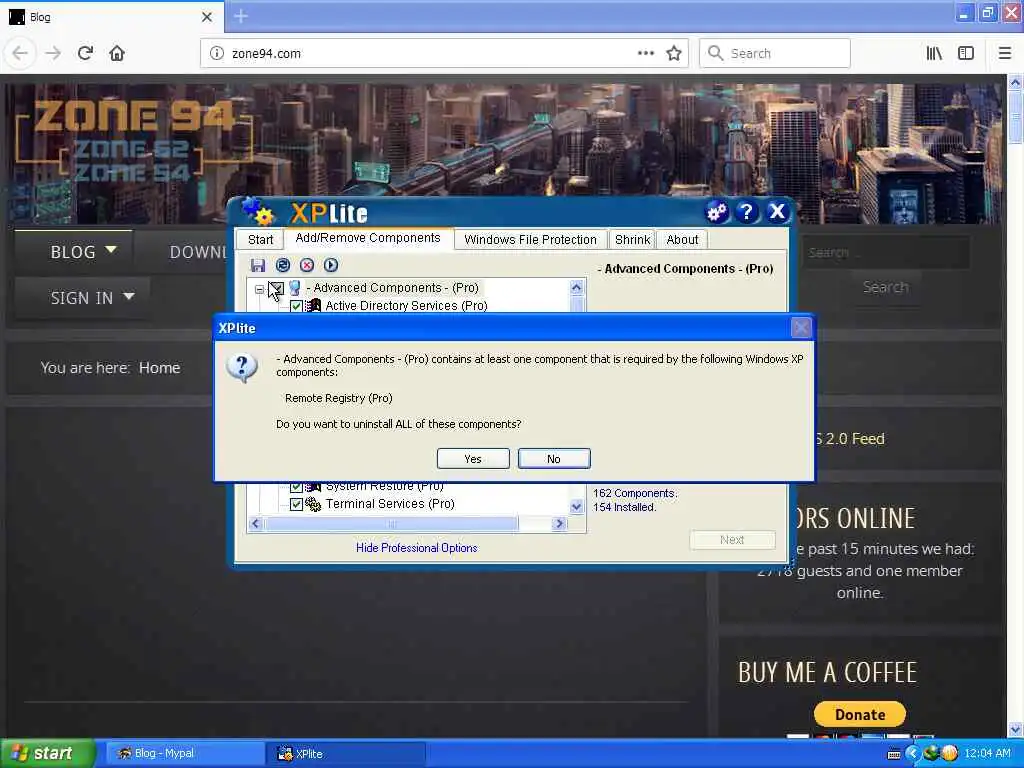The image size is (1024, 768).
Task: Open XPlite settings gears icon
Action: [x=717, y=212]
